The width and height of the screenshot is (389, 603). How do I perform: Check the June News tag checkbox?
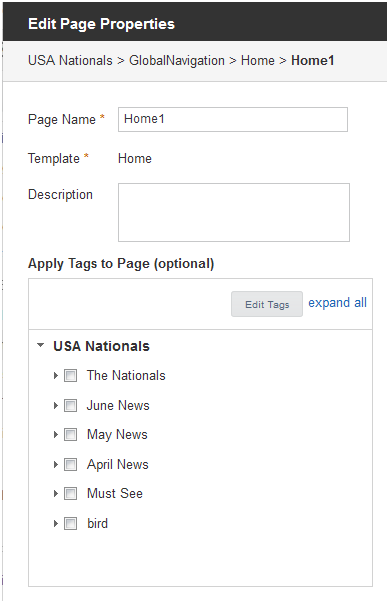(x=70, y=405)
